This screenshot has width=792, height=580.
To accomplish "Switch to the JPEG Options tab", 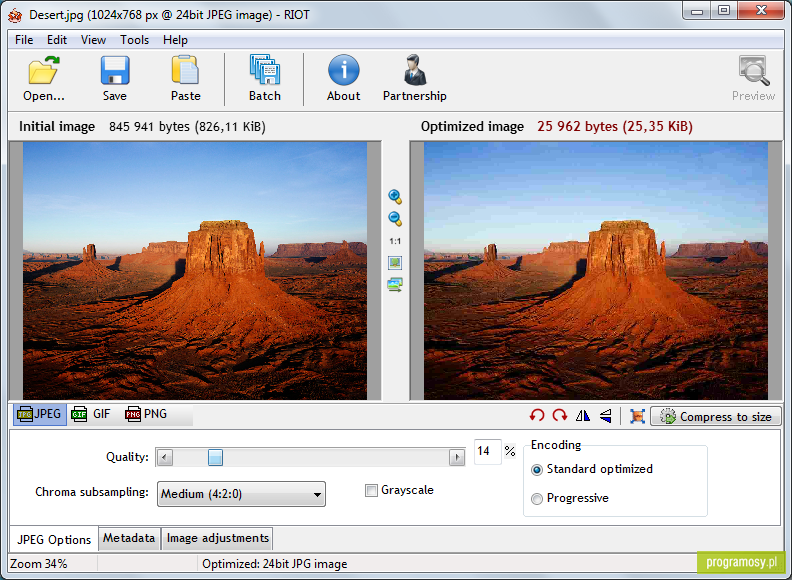I will click(x=54, y=540).
